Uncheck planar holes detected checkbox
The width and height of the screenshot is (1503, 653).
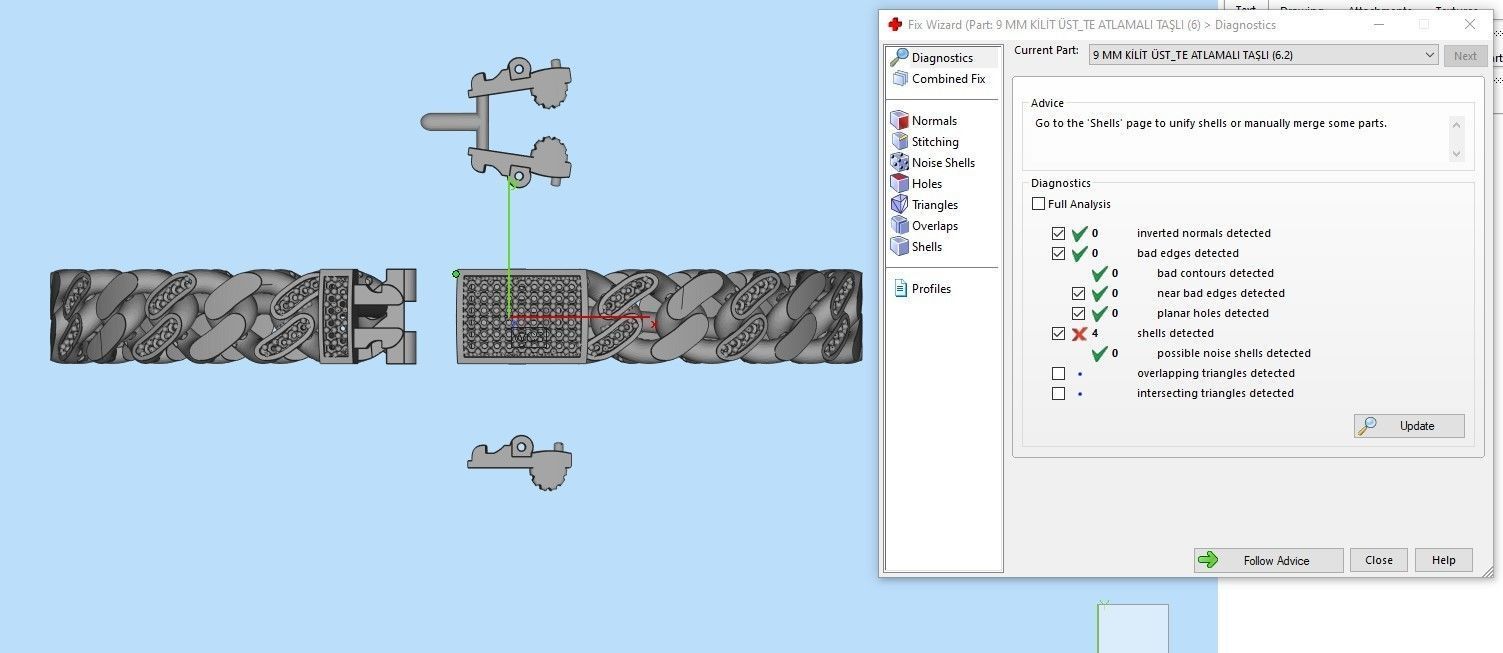pos(1079,314)
